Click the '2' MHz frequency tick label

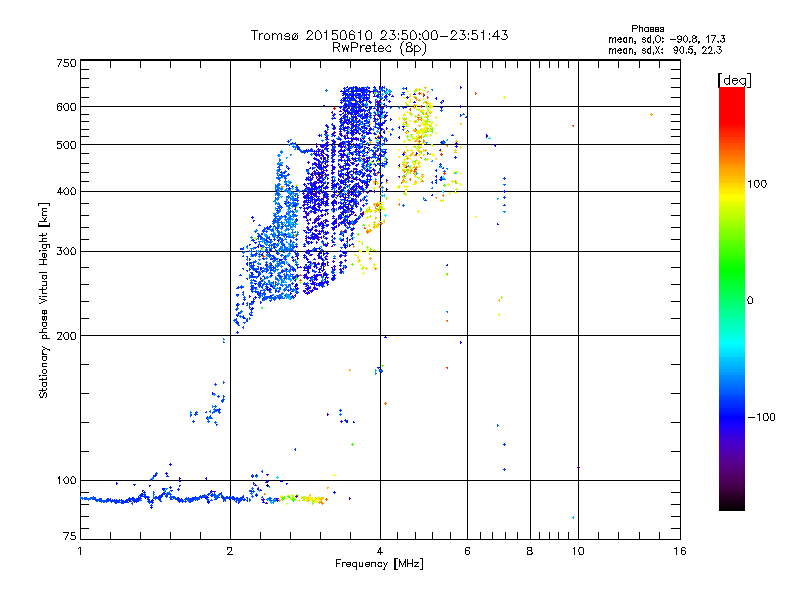(230, 551)
